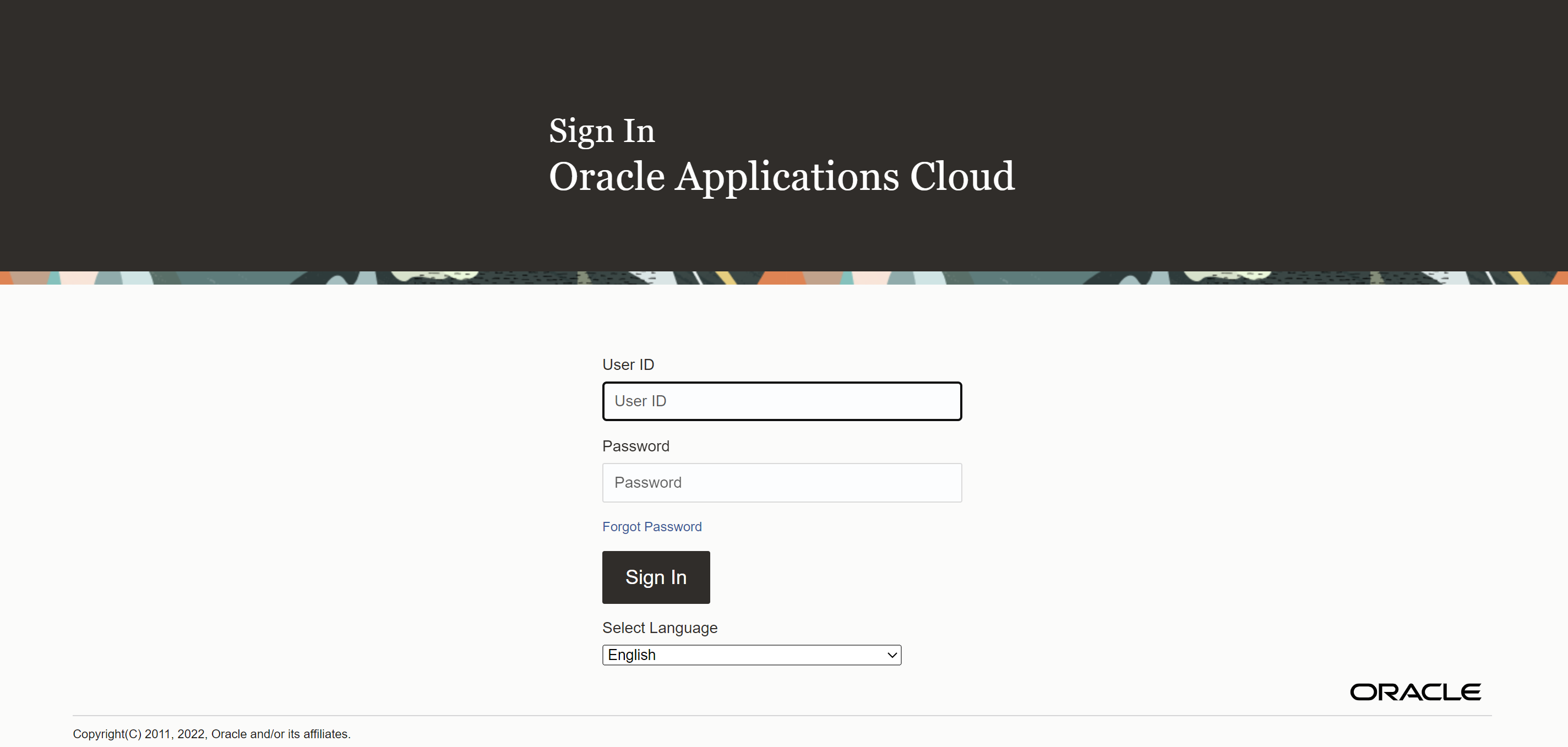
Task: Click the 'User ID' field label
Action: coord(628,364)
